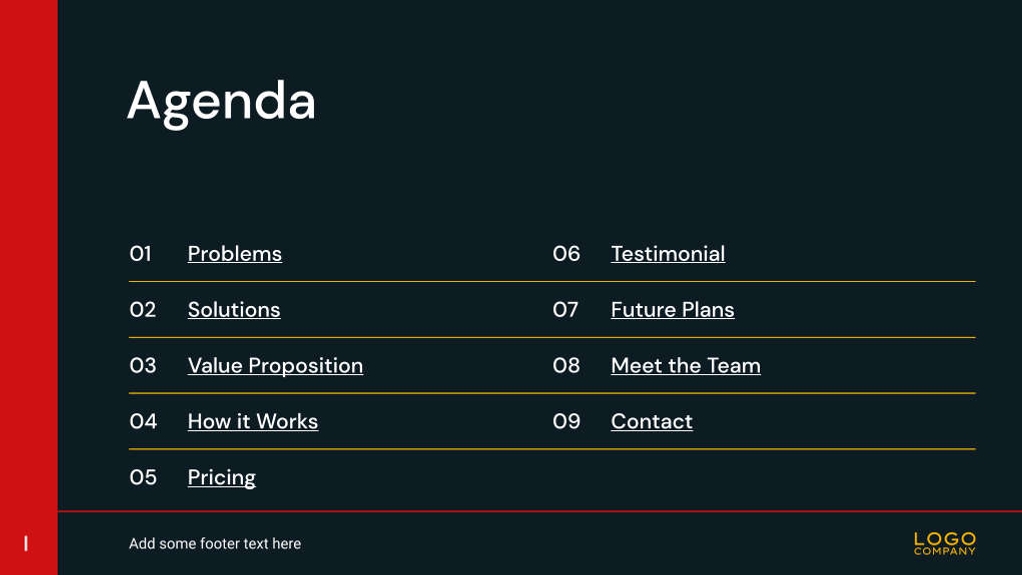This screenshot has height=575, width=1022.
Task: Click the Value Proposition link
Action: [275, 366]
